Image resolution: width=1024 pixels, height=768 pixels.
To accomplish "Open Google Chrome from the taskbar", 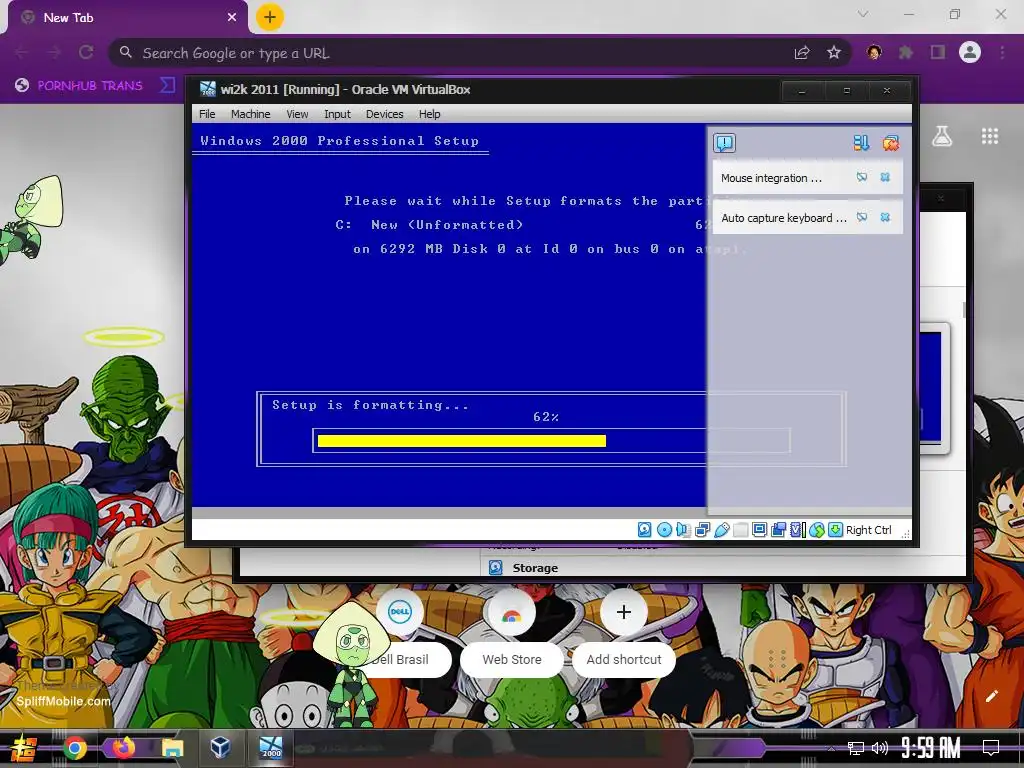I will (75, 747).
